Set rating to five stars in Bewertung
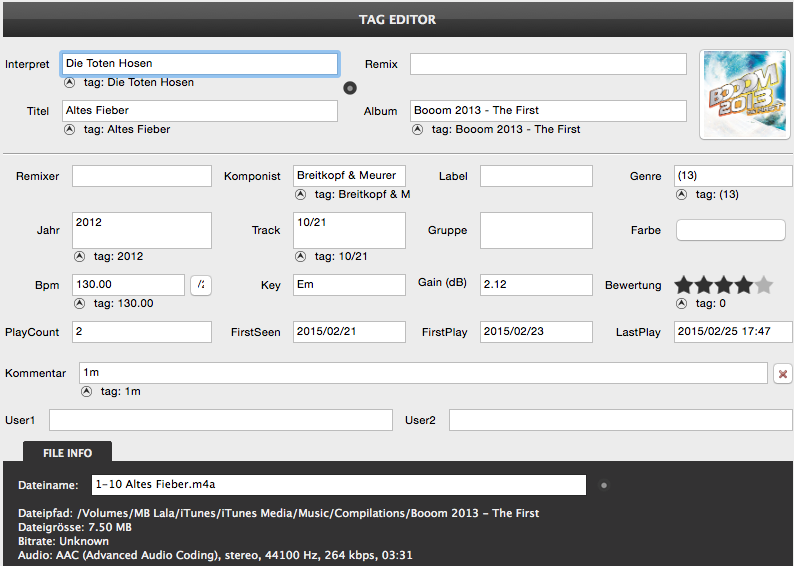The height and width of the screenshot is (566, 794). click(764, 285)
